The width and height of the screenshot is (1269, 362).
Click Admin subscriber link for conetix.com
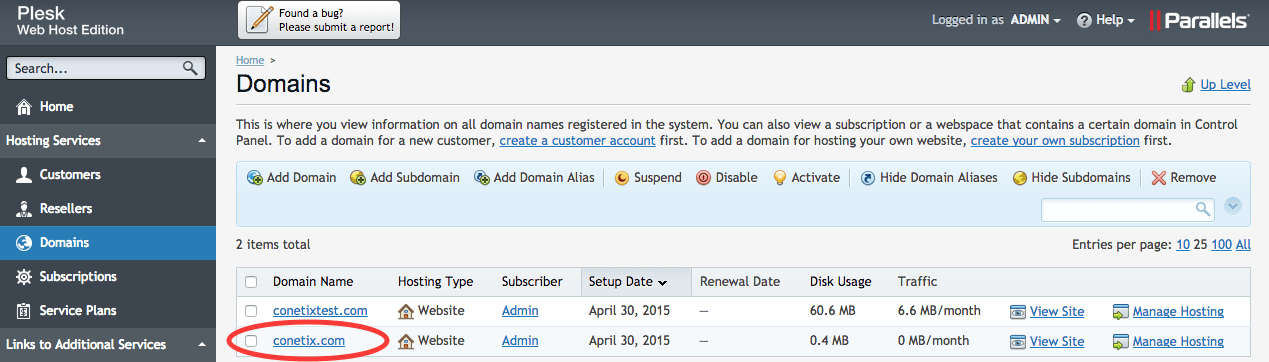coord(520,341)
